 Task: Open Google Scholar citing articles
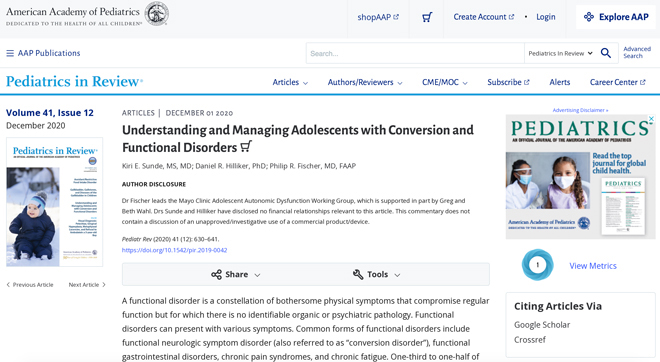point(542,325)
